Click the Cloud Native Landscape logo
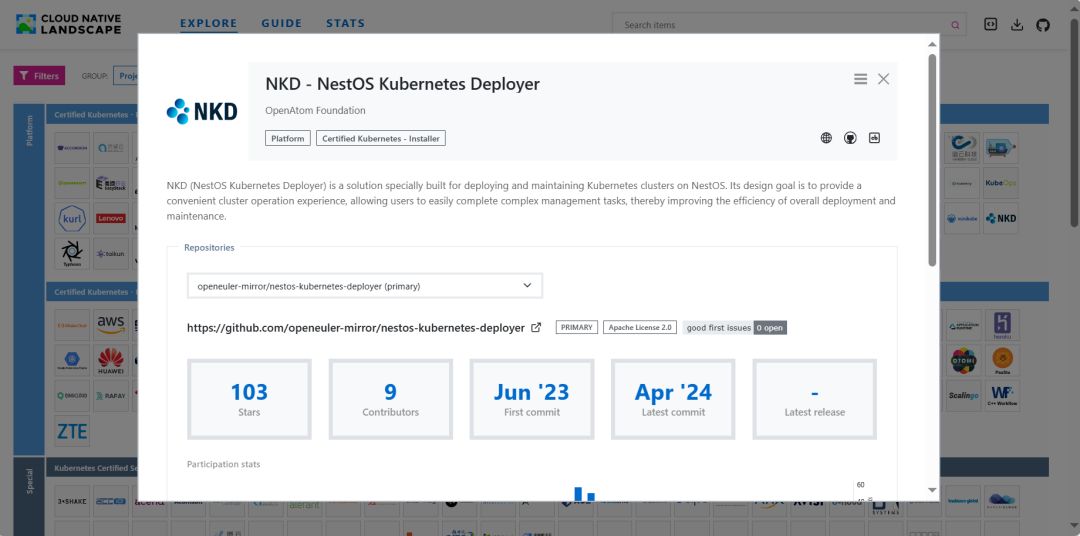The image size is (1080, 536). 68,24
